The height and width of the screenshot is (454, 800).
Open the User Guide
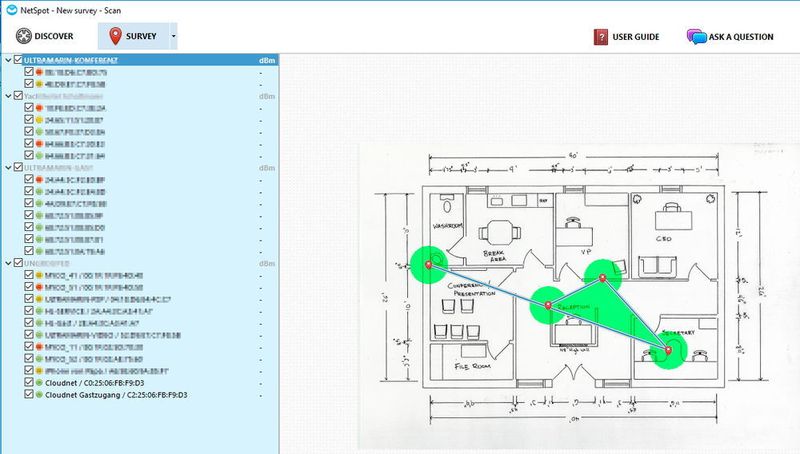click(626, 37)
